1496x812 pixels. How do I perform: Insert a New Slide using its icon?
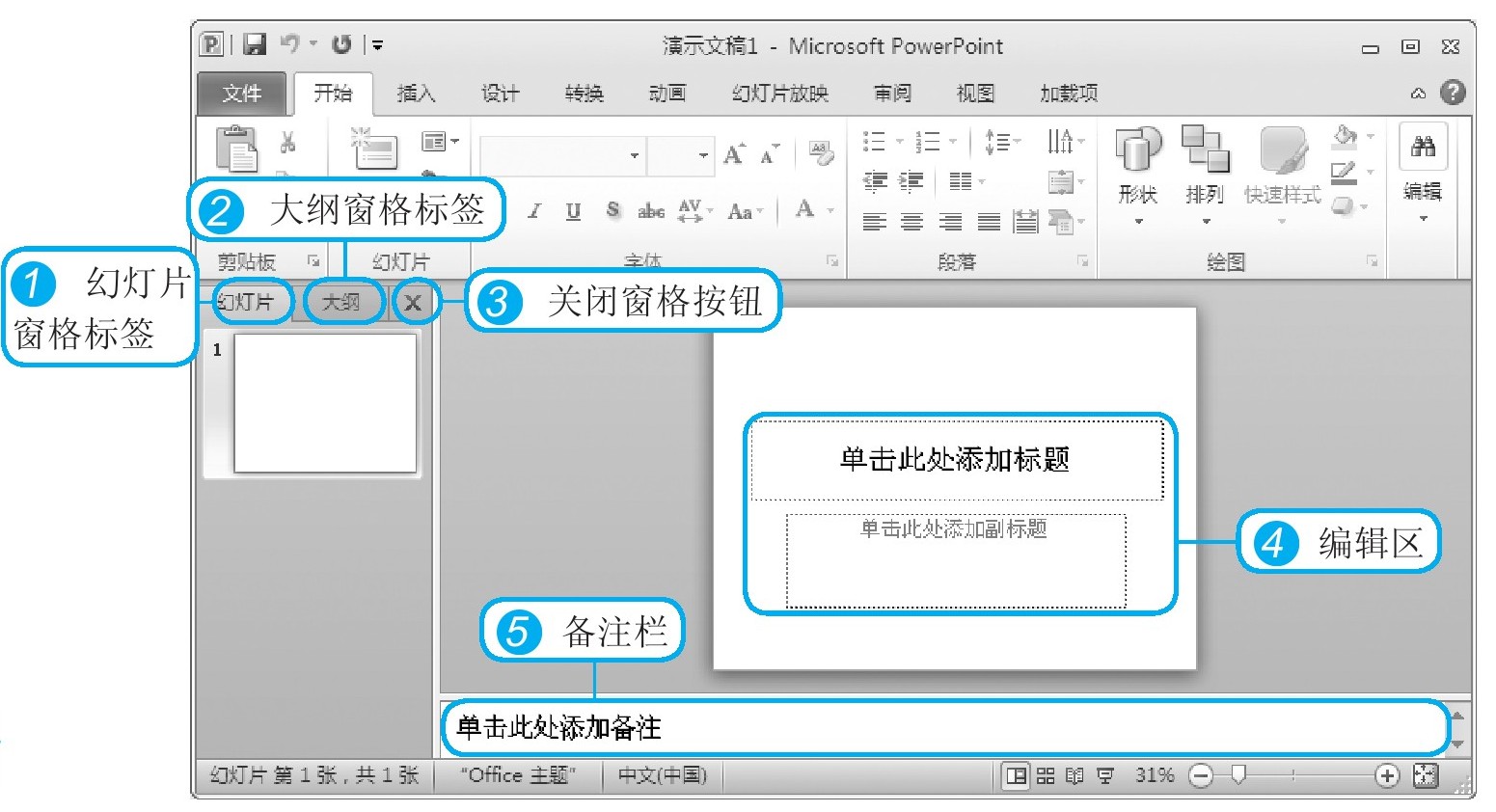tap(374, 149)
